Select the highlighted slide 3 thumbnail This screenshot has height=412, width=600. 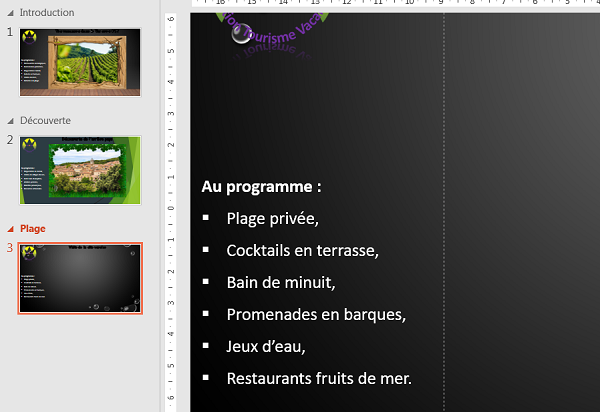click(x=80, y=278)
